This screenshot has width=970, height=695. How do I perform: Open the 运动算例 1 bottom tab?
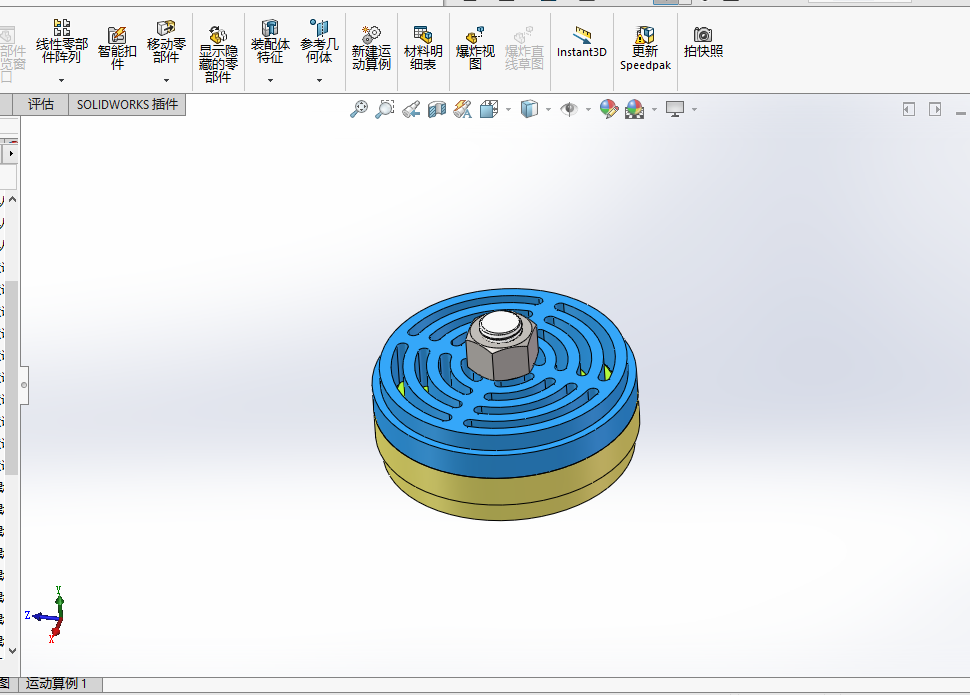[57, 684]
